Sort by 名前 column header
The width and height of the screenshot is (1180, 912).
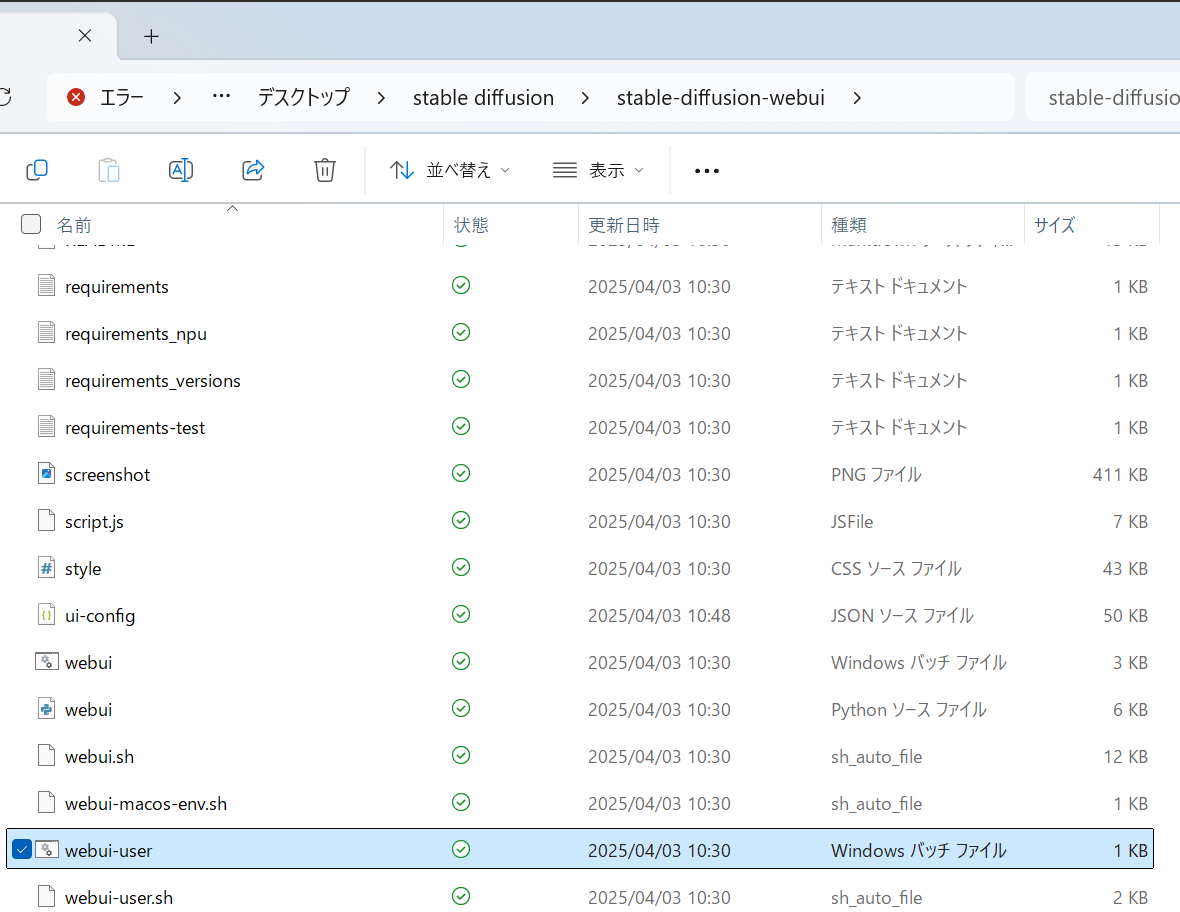click(74, 225)
